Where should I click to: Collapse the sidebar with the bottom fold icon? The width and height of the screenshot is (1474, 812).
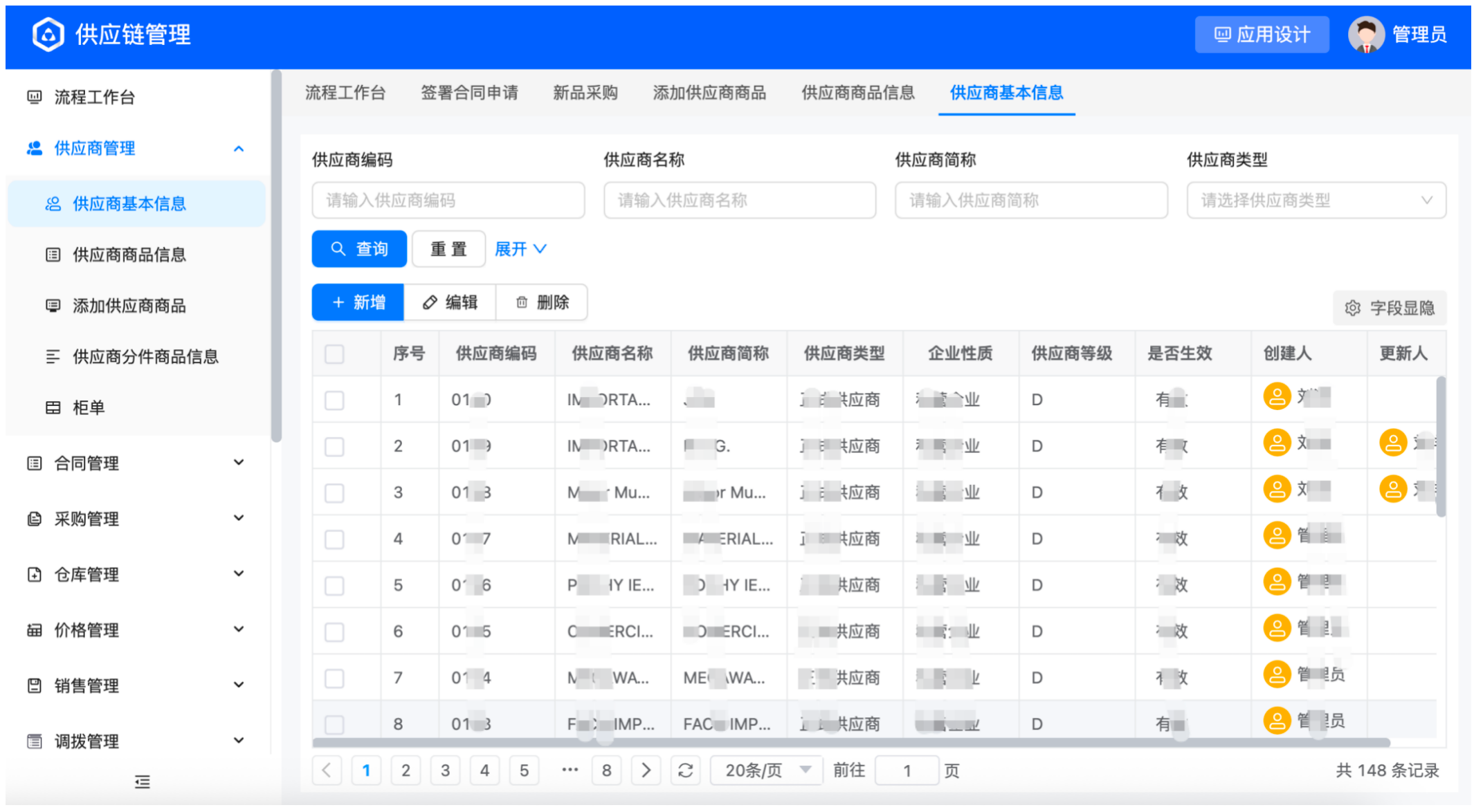(143, 782)
